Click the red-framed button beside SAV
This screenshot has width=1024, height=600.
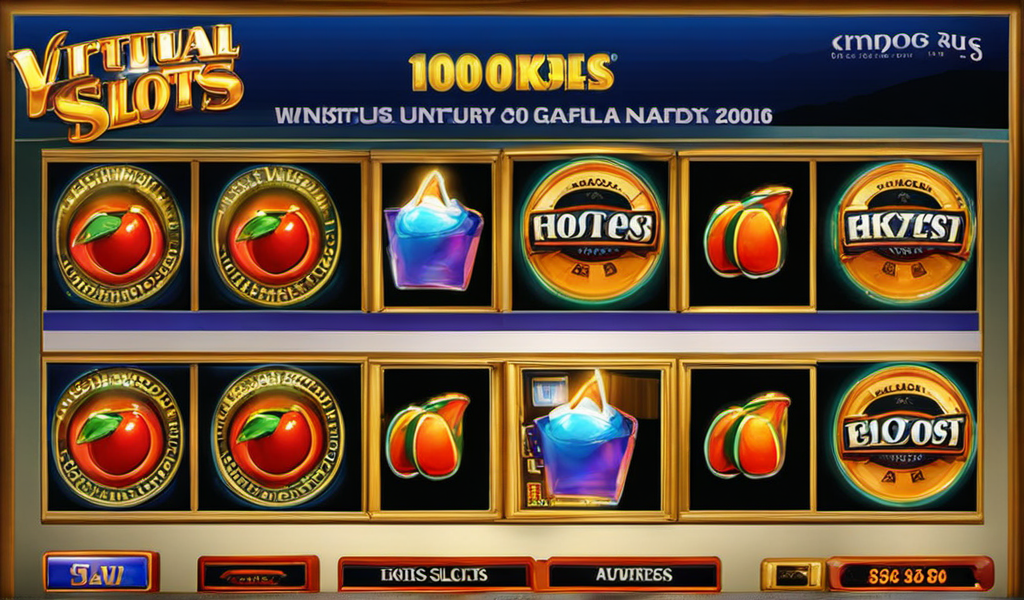click(258, 575)
